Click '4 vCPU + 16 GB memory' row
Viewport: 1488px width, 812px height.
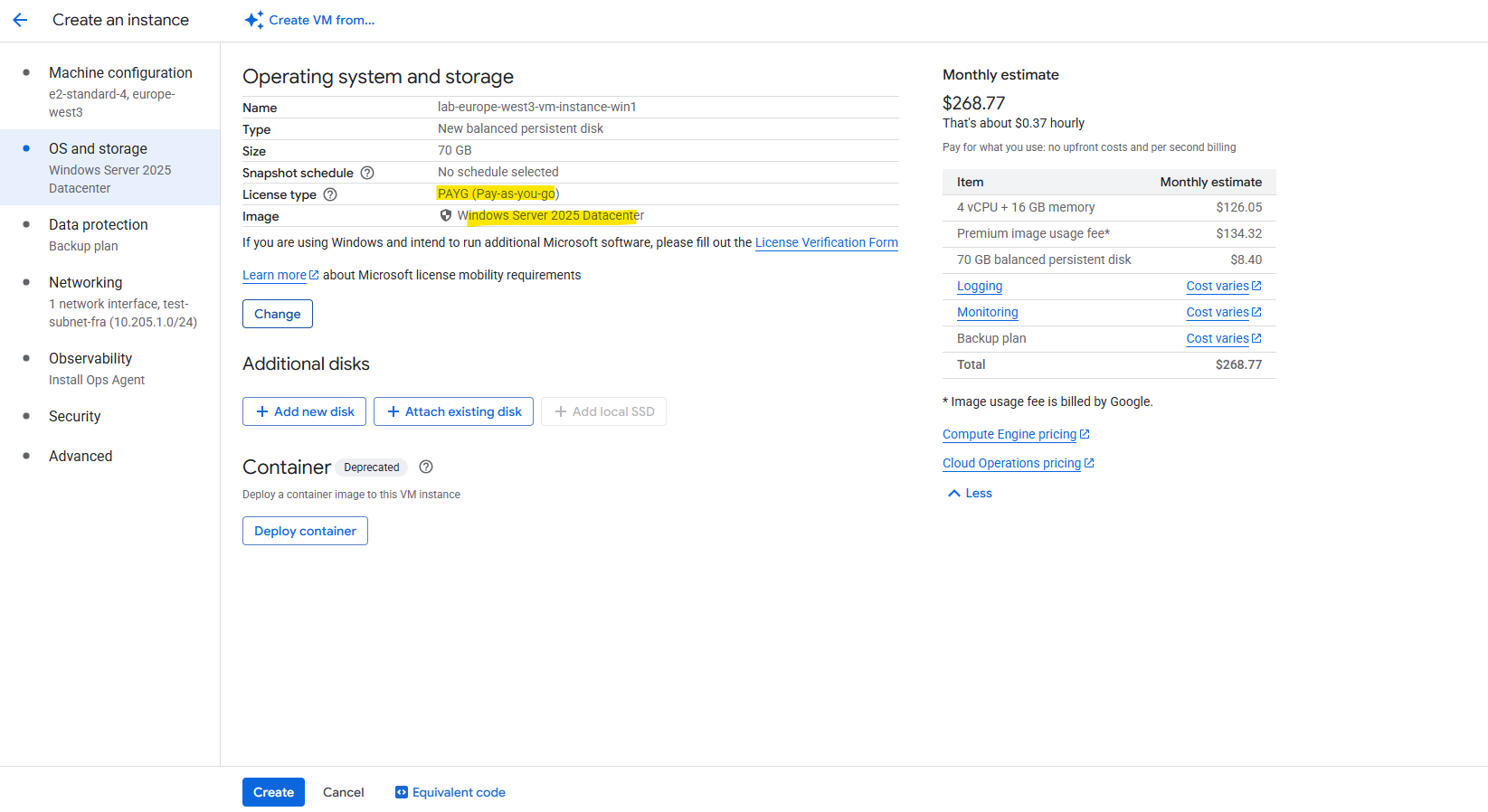[1109, 207]
